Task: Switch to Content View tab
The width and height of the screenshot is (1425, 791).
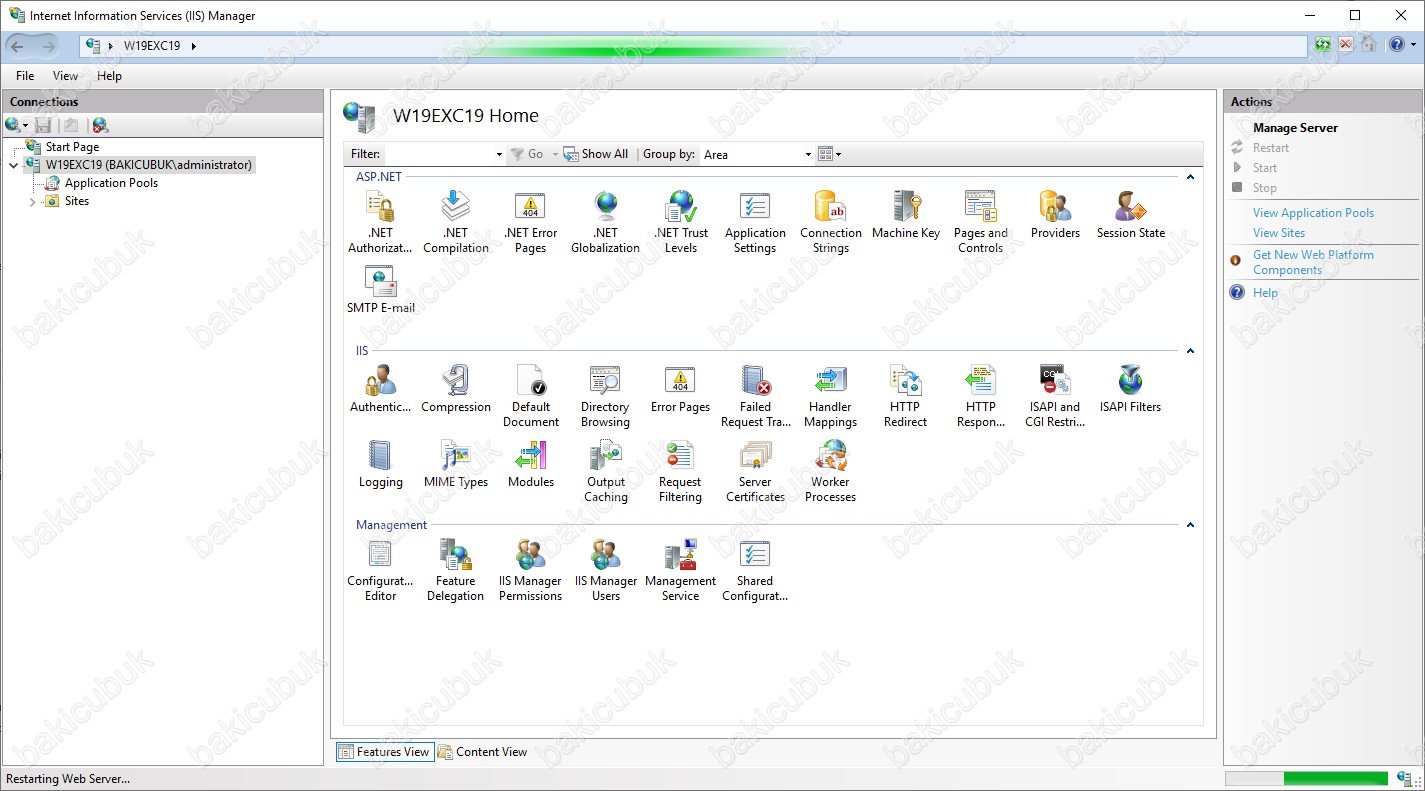Action: coord(482,752)
